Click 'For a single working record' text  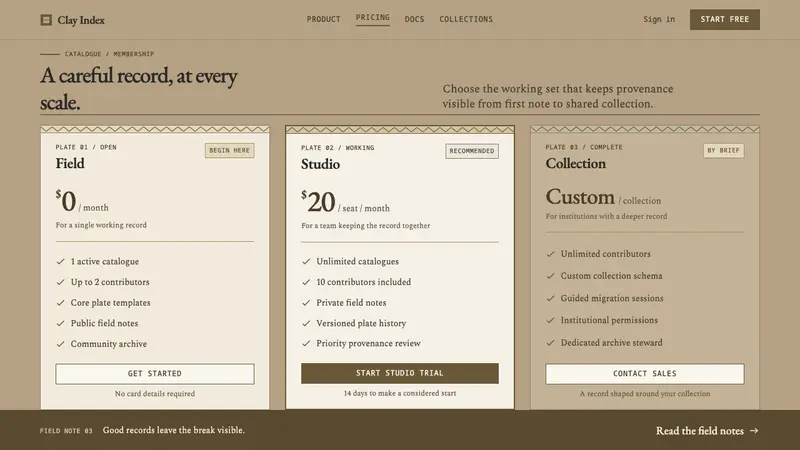pyautogui.click(x=101, y=225)
